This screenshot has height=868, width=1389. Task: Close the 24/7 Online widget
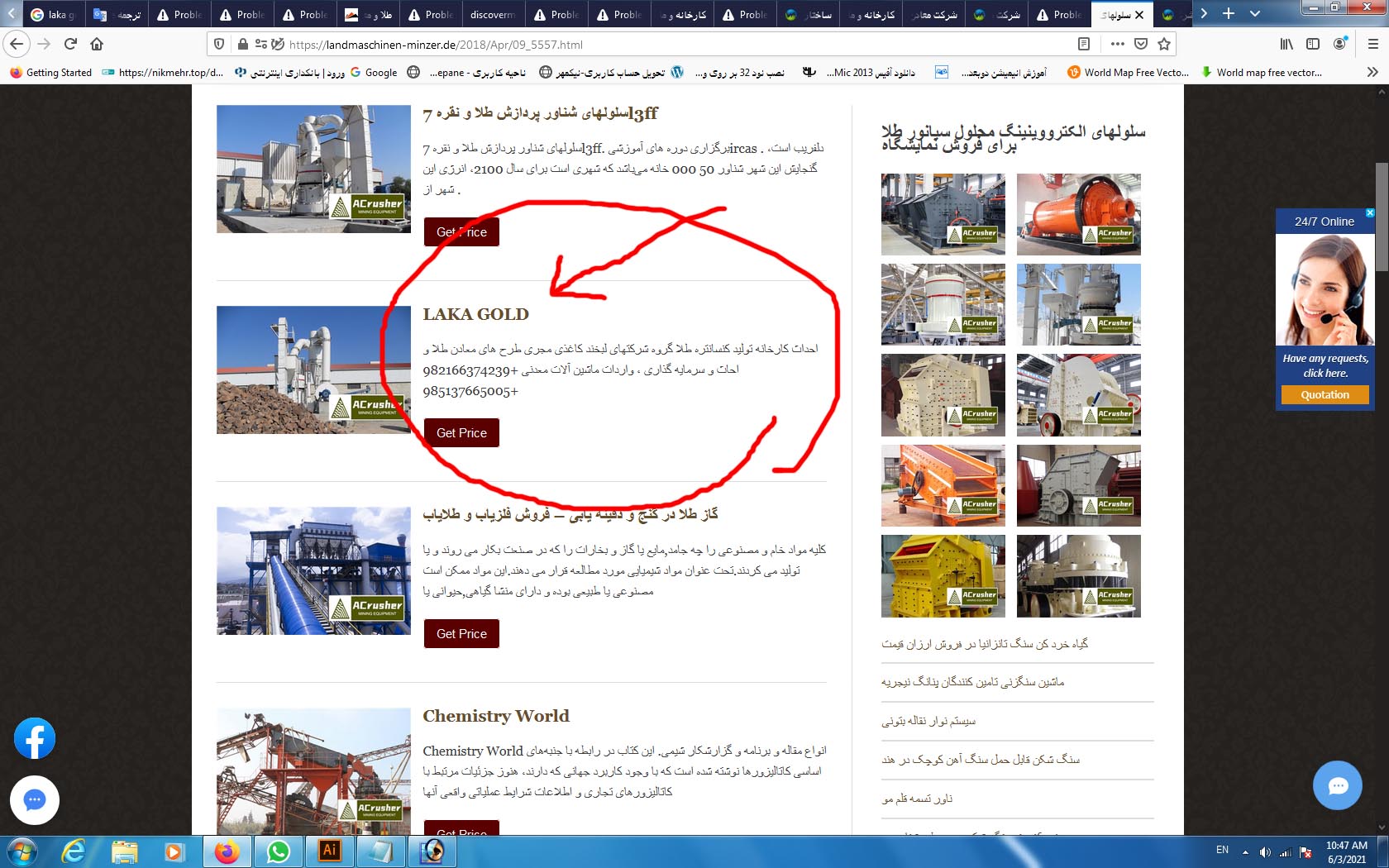(1369, 213)
